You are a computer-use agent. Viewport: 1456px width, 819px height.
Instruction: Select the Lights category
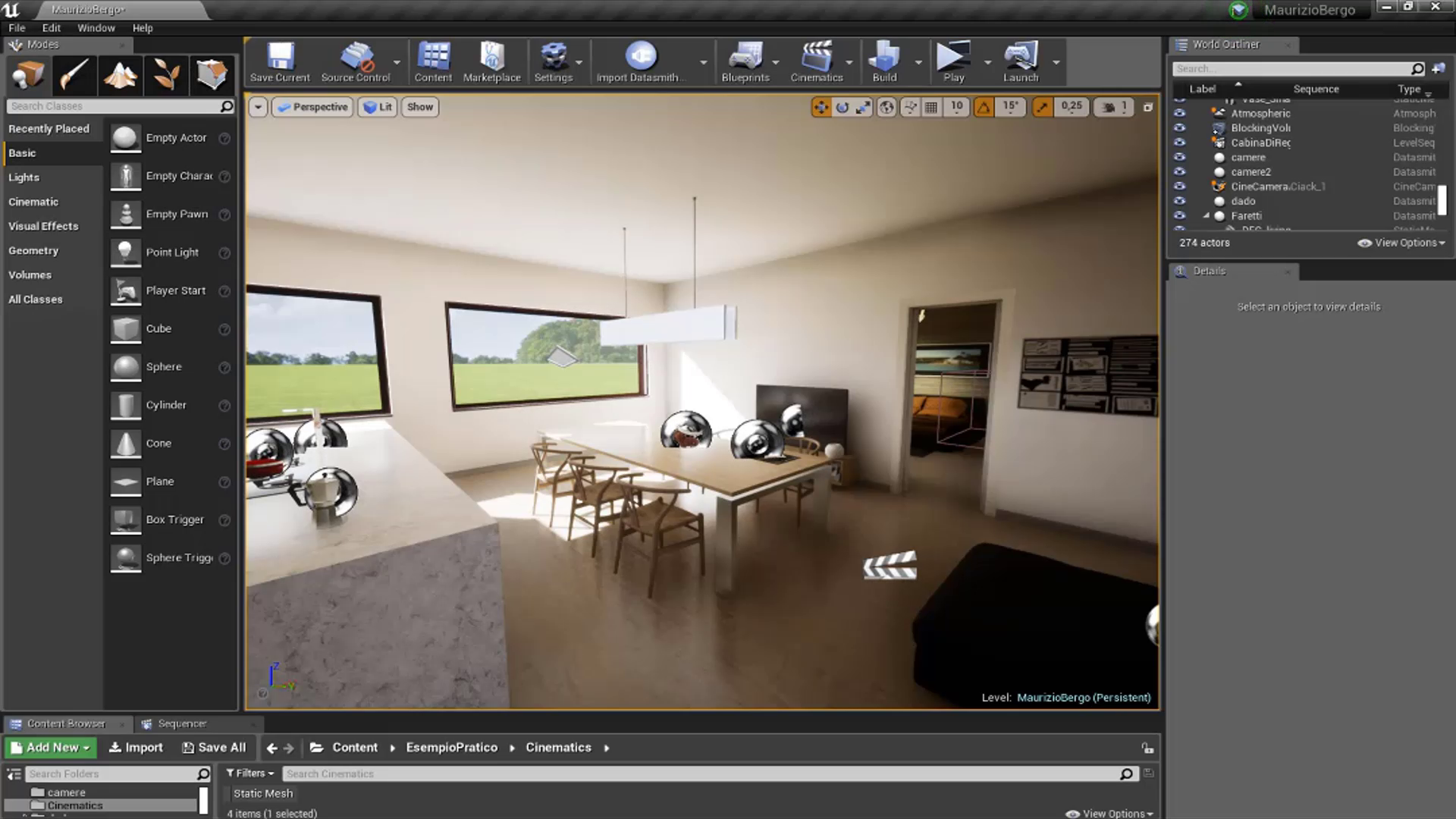click(x=24, y=177)
